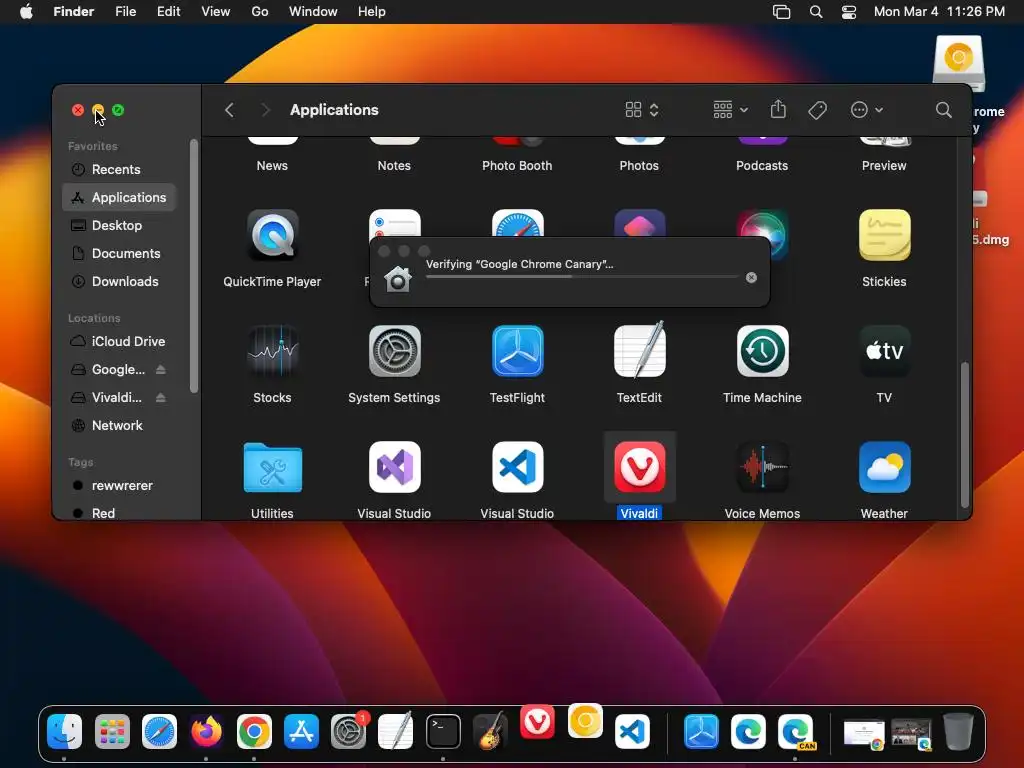The width and height of the screenshot is (1024, 768).
Task: Open the Stocks app icon
Action: coord(272,351)
